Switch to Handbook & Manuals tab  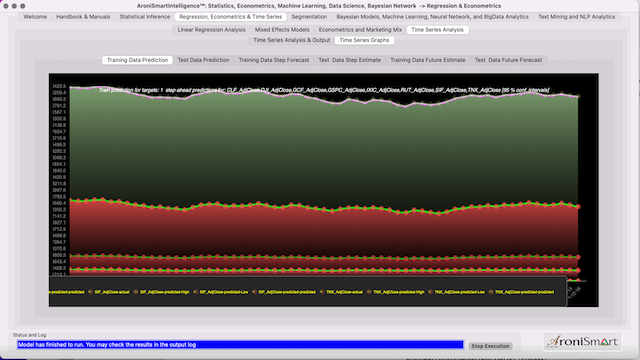point(83,17)
